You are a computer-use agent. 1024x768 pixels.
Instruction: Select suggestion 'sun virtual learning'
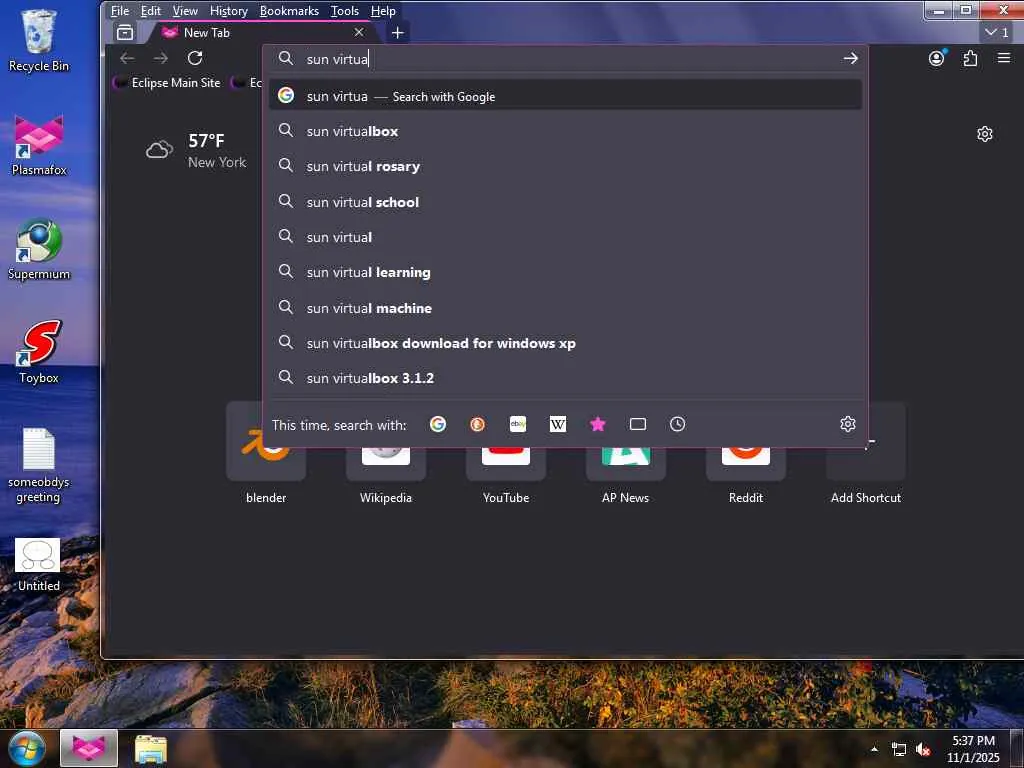[565, 272]
